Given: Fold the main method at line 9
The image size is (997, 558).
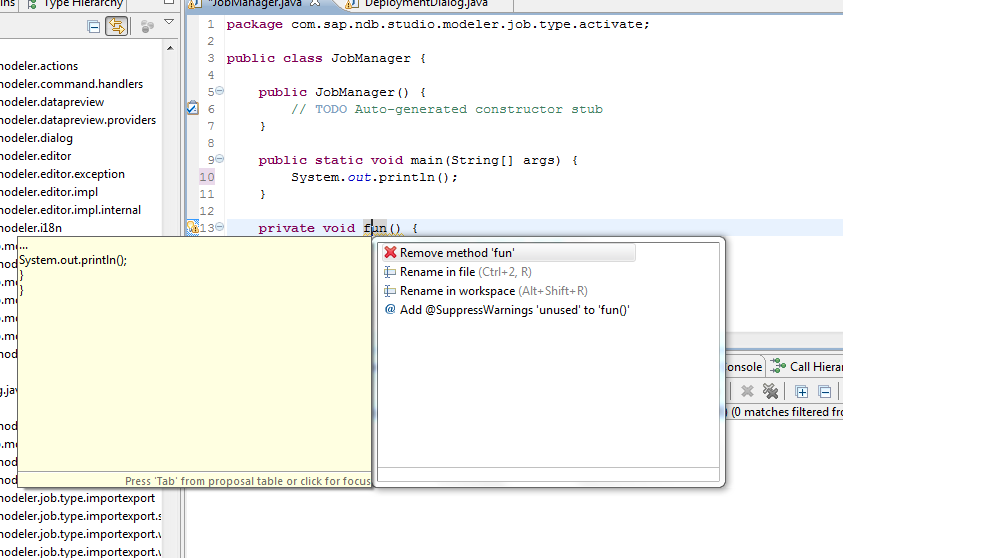Looking at the screenshot, I should pos(219,159).
